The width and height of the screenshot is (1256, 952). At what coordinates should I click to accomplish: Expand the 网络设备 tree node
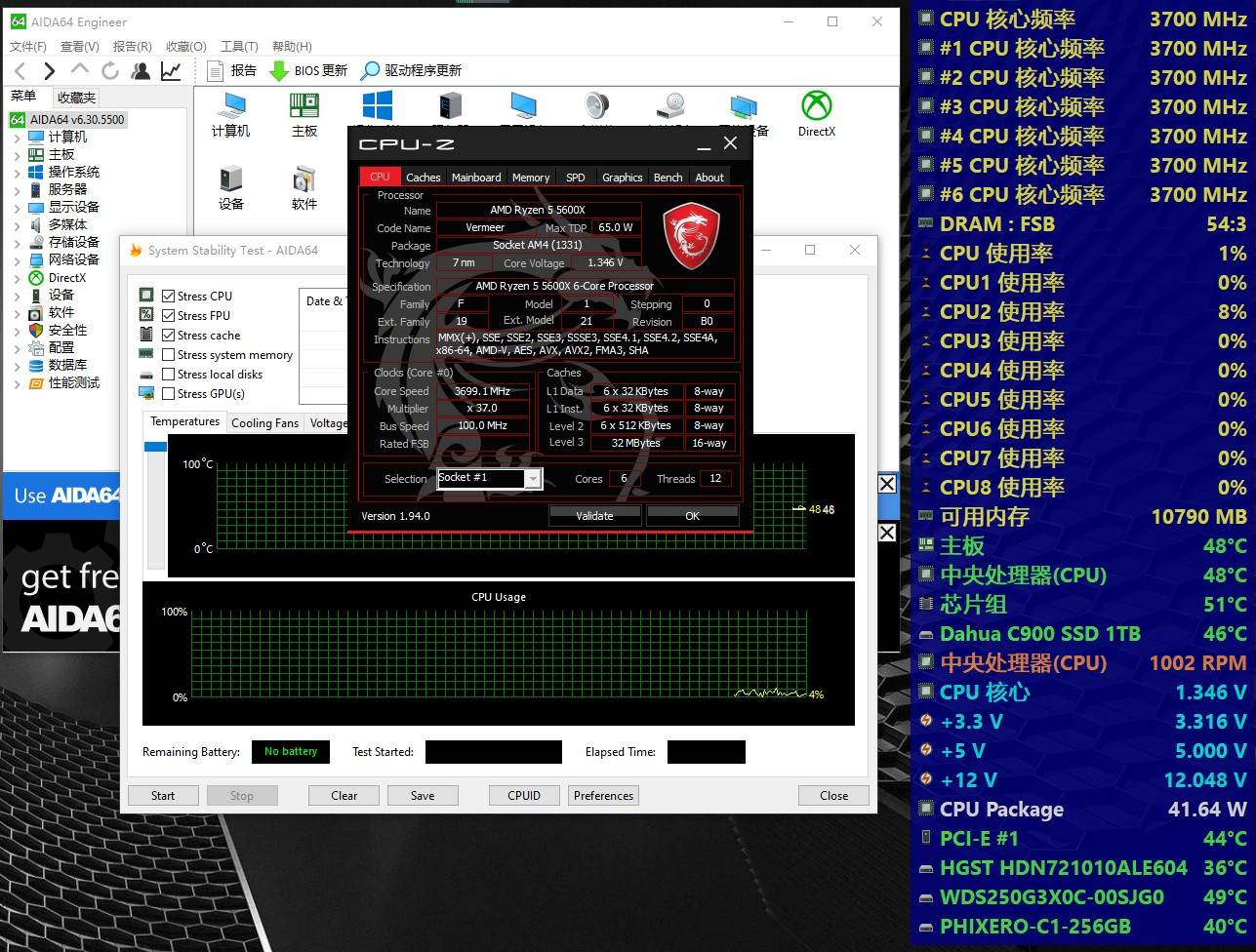pos(18,260)
